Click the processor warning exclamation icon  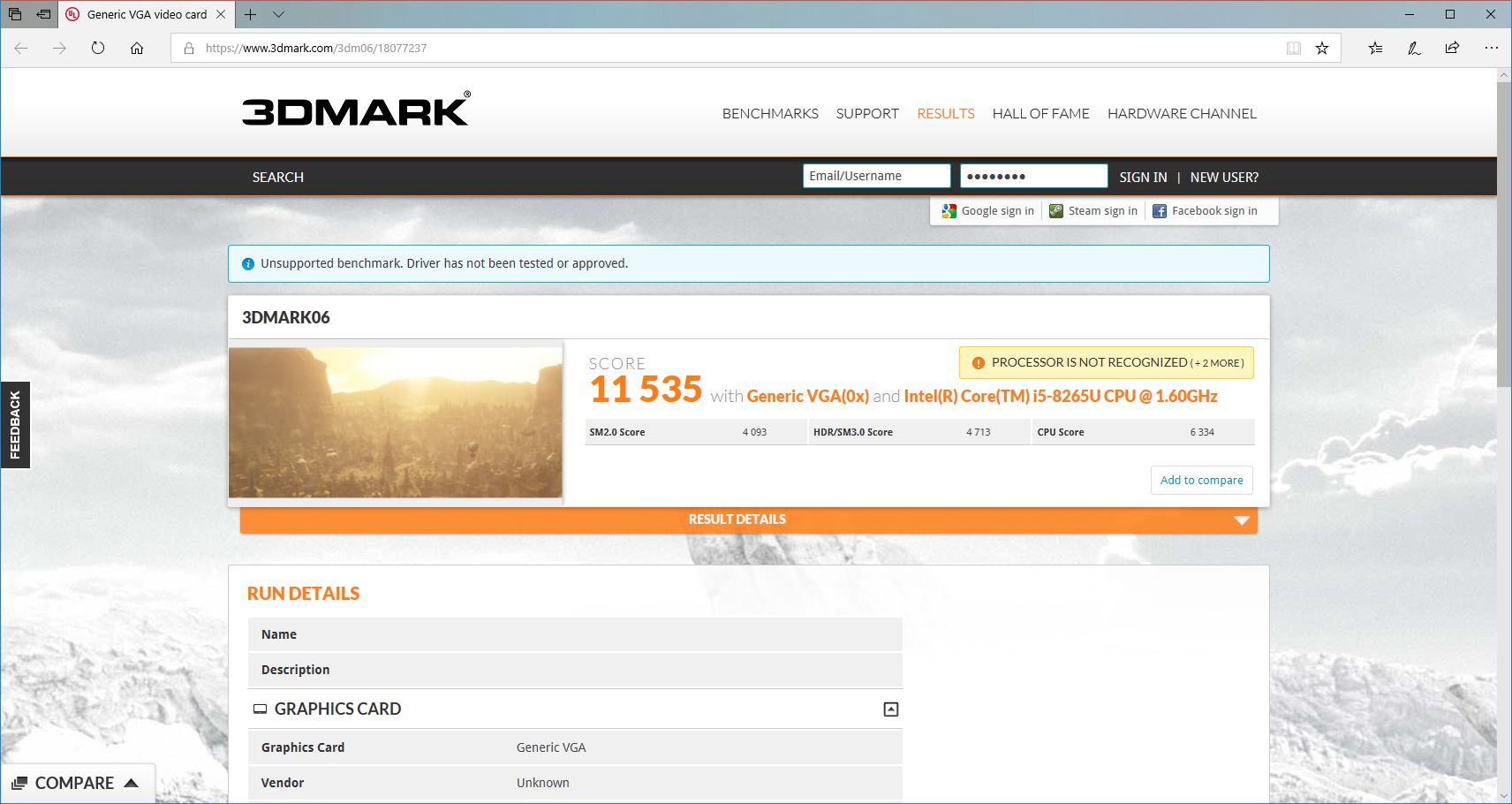979,363
